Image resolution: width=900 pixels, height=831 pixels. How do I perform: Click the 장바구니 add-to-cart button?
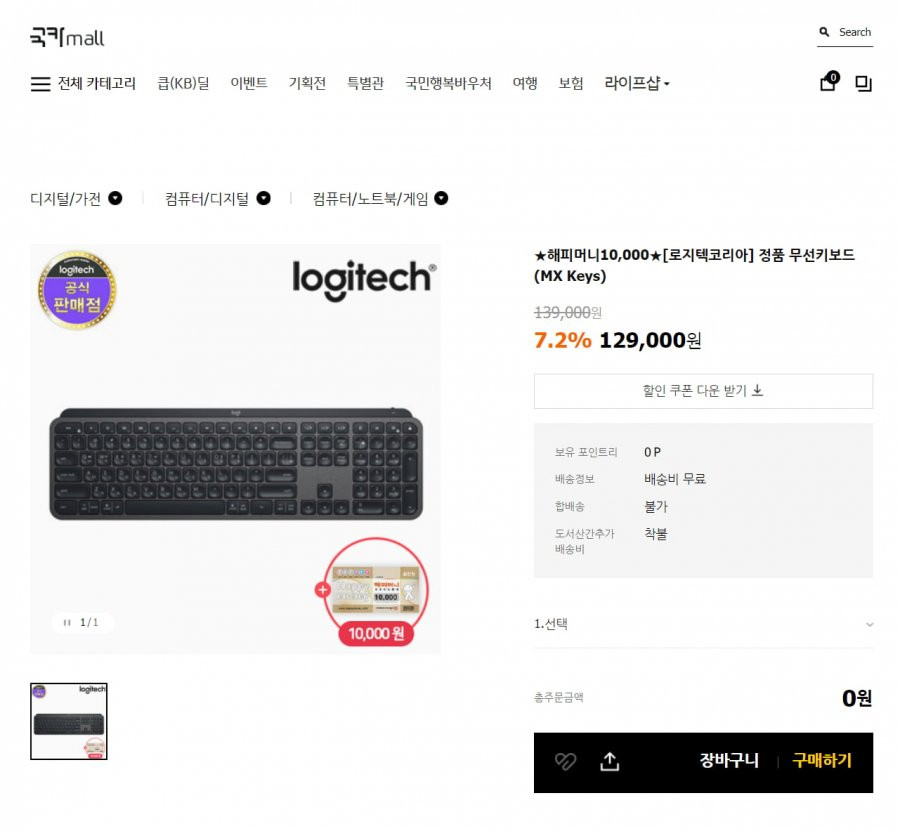pyautogui.click(x=729, y=761)
